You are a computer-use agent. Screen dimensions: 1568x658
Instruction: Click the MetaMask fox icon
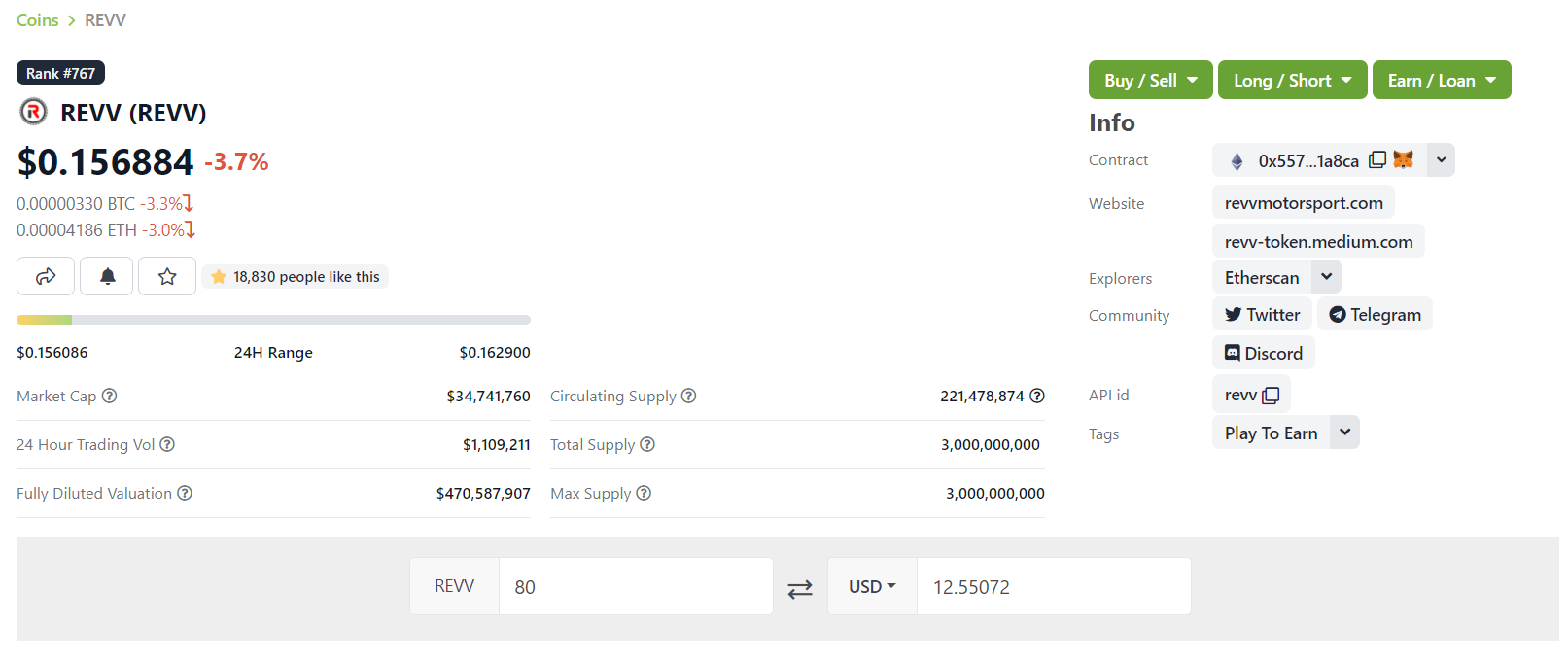click(1404, 160)
